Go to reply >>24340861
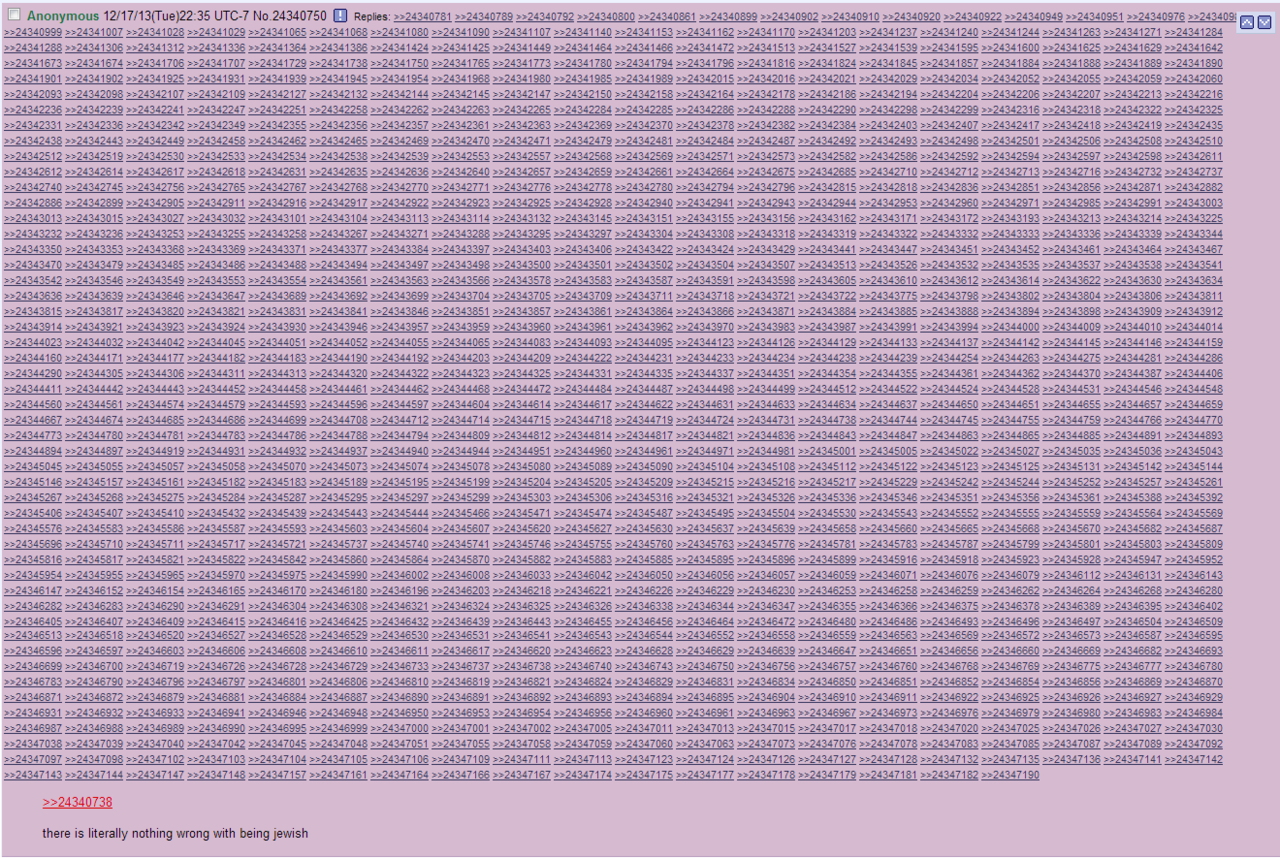This screenshot has width=1280, height=858. 667,18
